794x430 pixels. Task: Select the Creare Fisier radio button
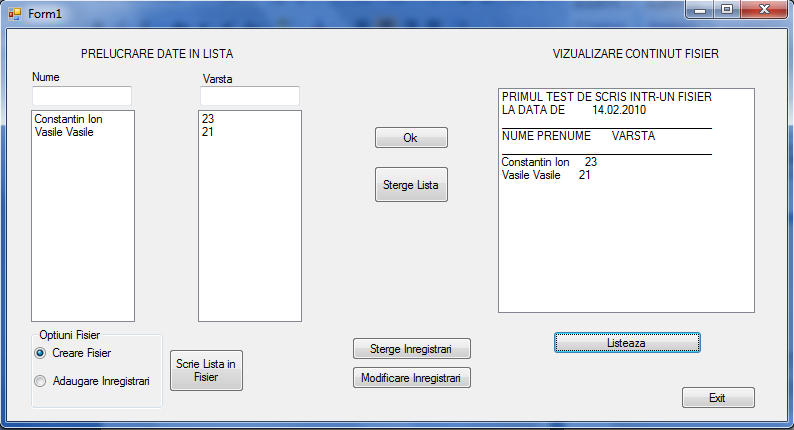coord(40,353)
